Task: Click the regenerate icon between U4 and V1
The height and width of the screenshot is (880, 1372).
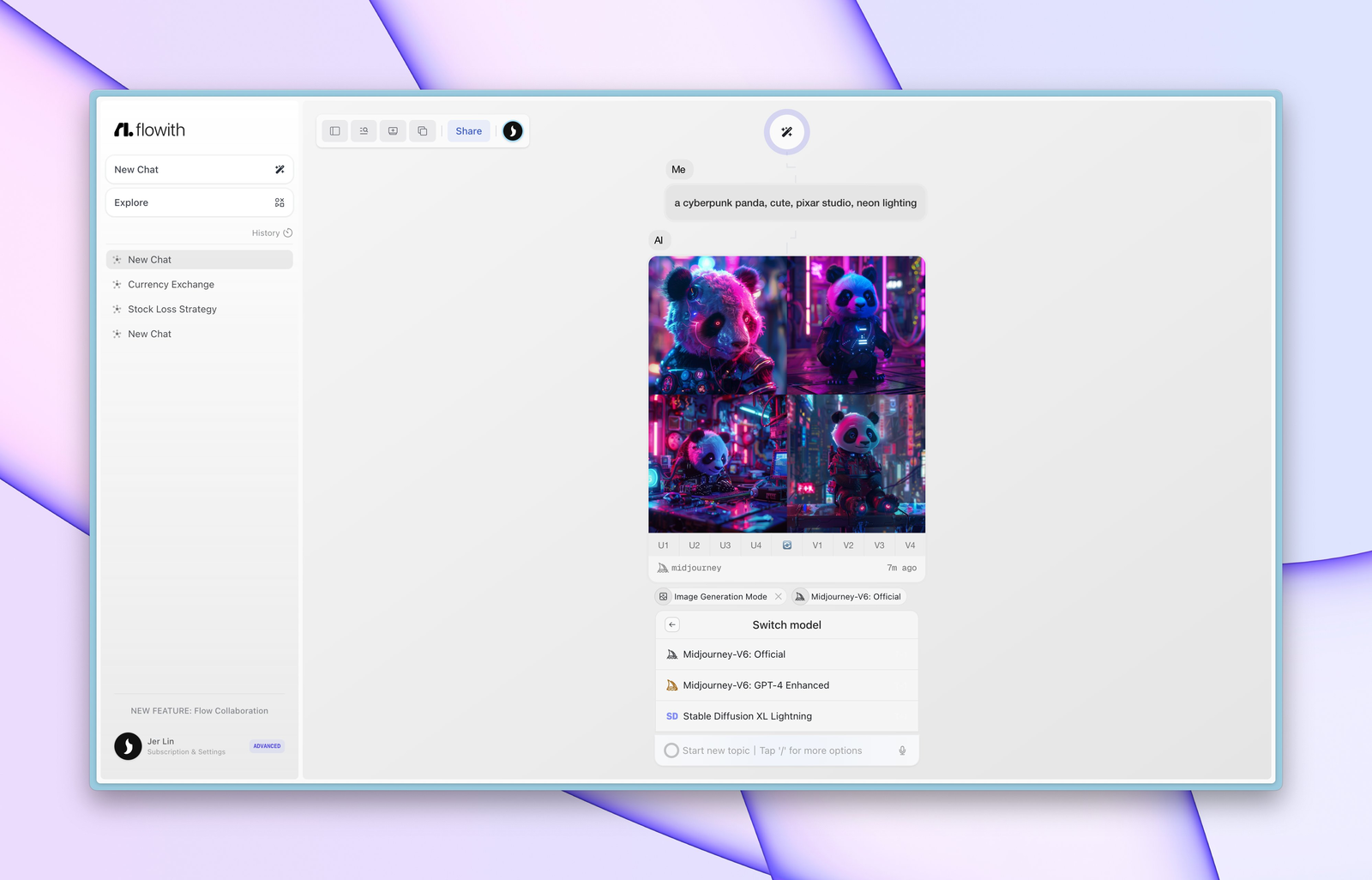Action: pyautogui.click(x=787, y=545)
